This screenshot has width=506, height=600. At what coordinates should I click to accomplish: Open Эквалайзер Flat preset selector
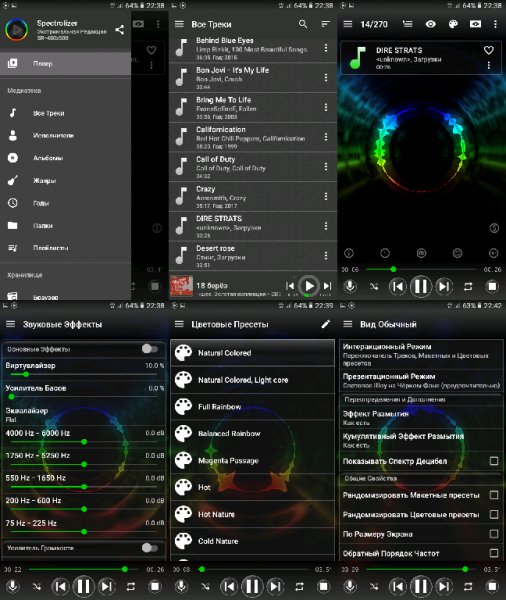(83, 415)
